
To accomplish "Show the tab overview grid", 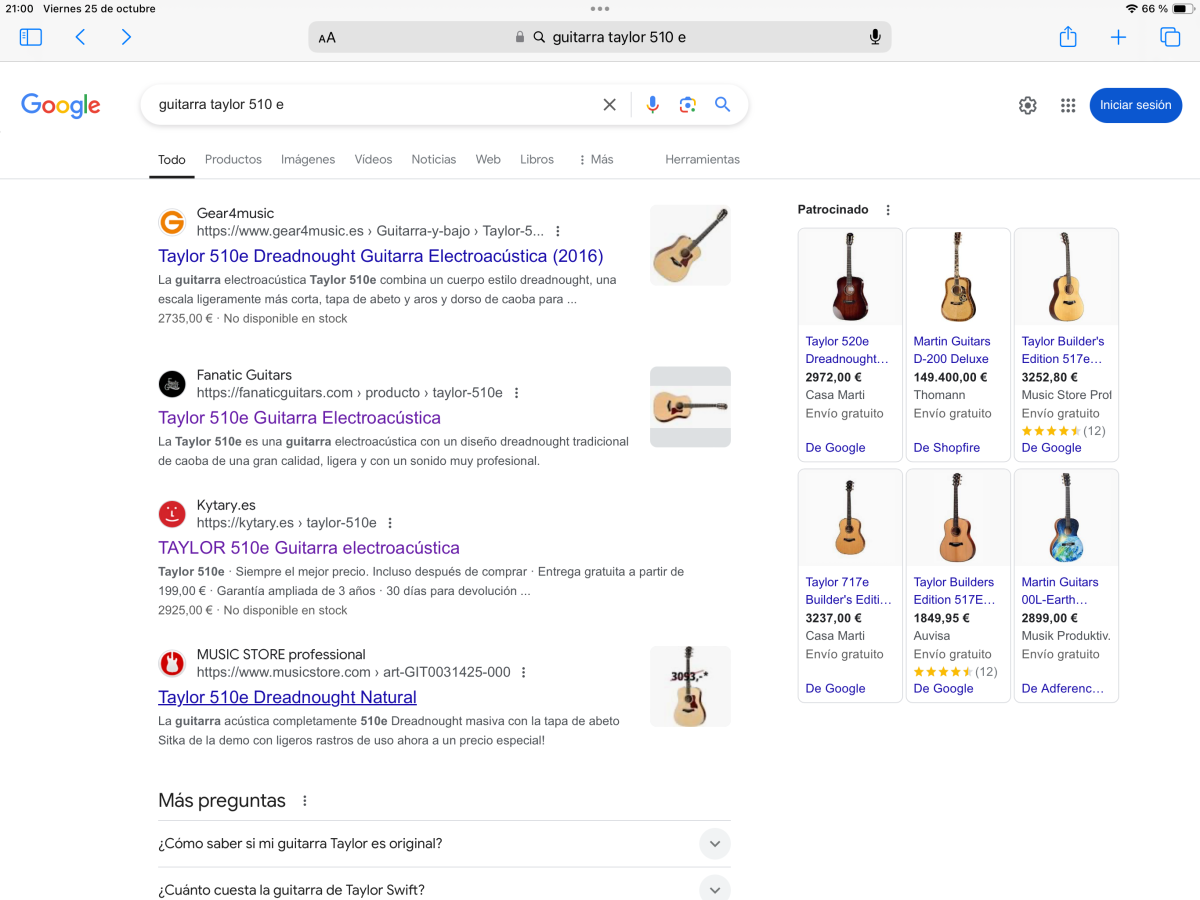I will (1170, 37).
